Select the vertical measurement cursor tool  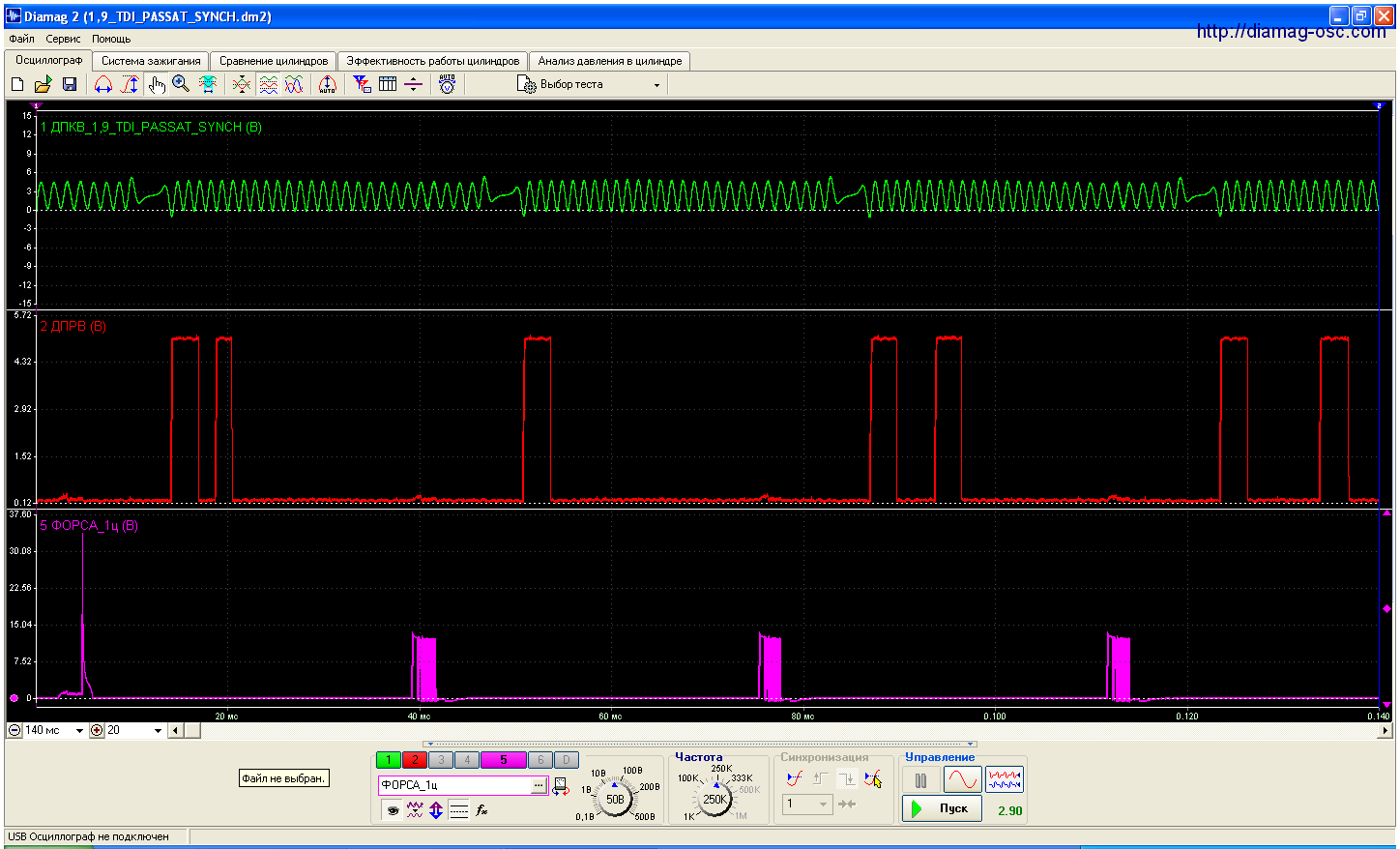pyautogui.click(x=130, y=85)
